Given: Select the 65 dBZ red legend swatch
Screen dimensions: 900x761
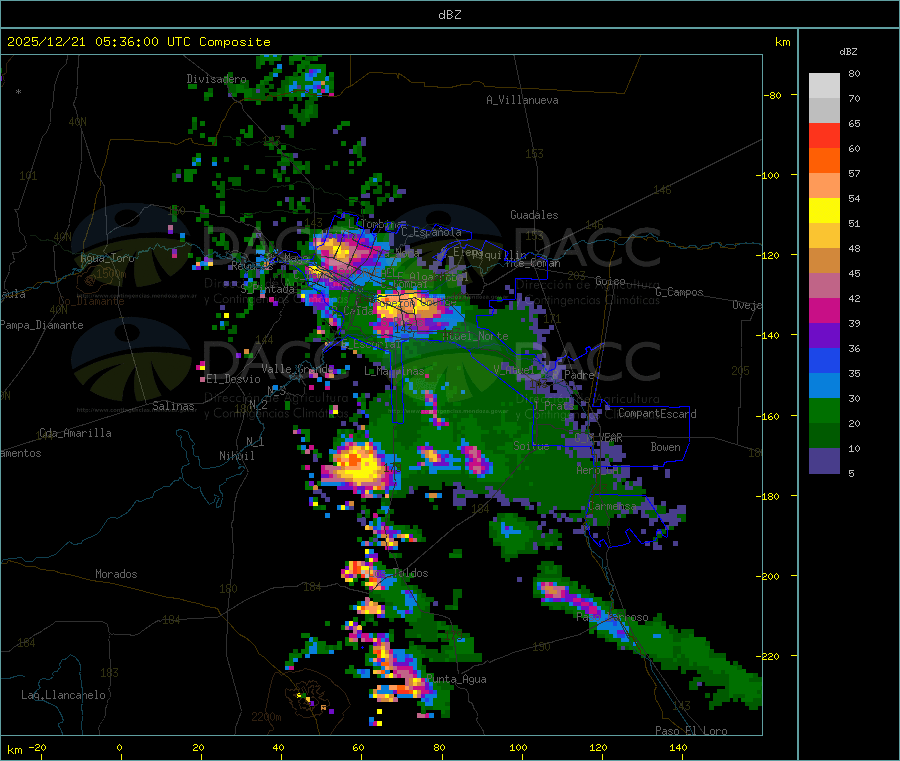Looking at the screenshot, I should coord(824,135).
